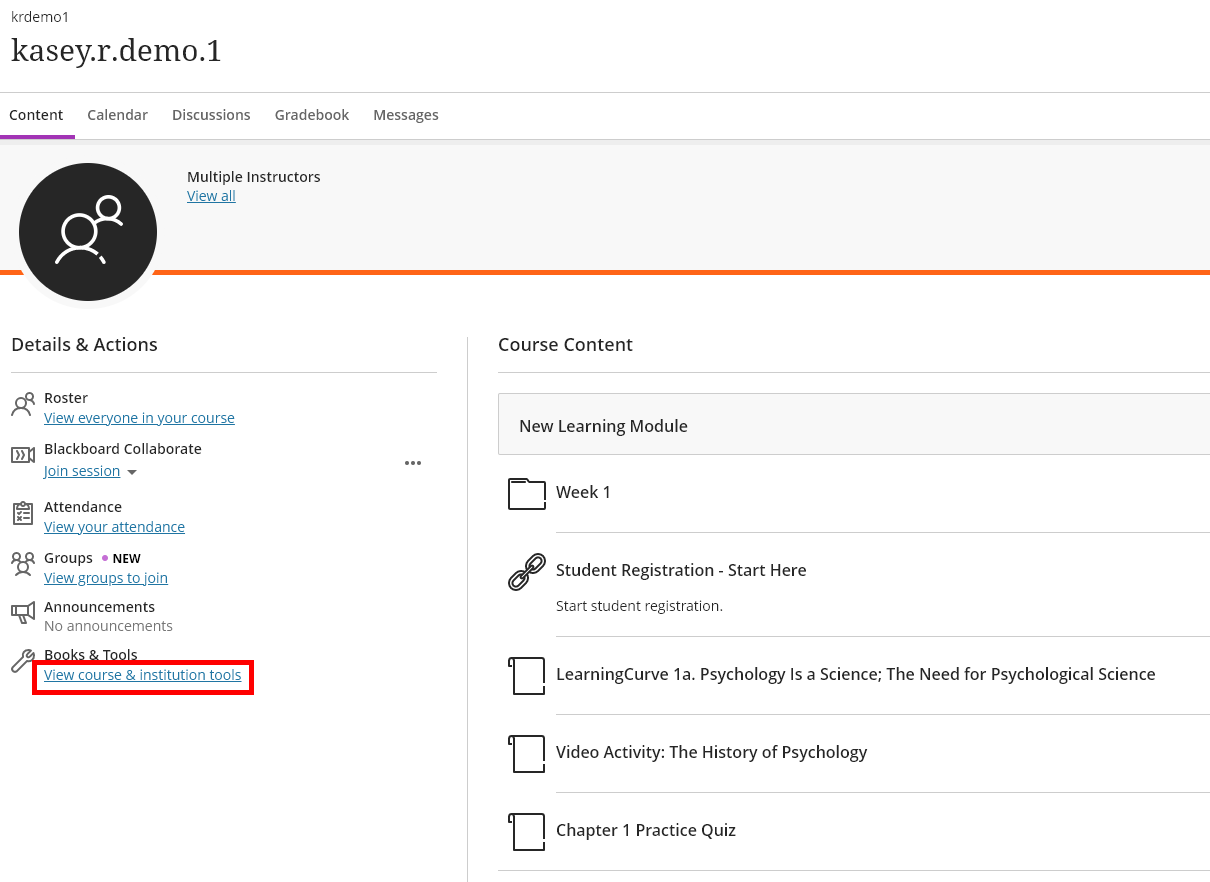Click the Attendance clipboard icon
Viewport: 1210px width, 882px height.
[23, 513]
